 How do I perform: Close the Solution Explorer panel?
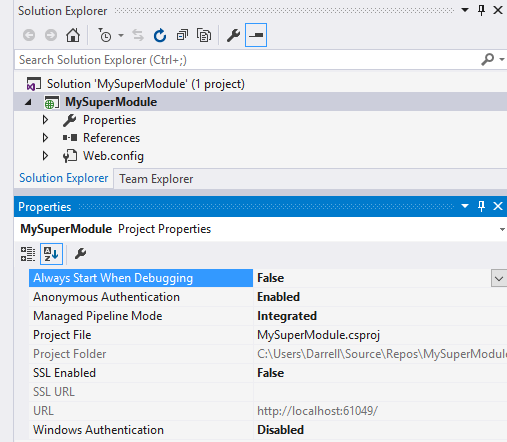pyautogui.click(x=498, y=10)
